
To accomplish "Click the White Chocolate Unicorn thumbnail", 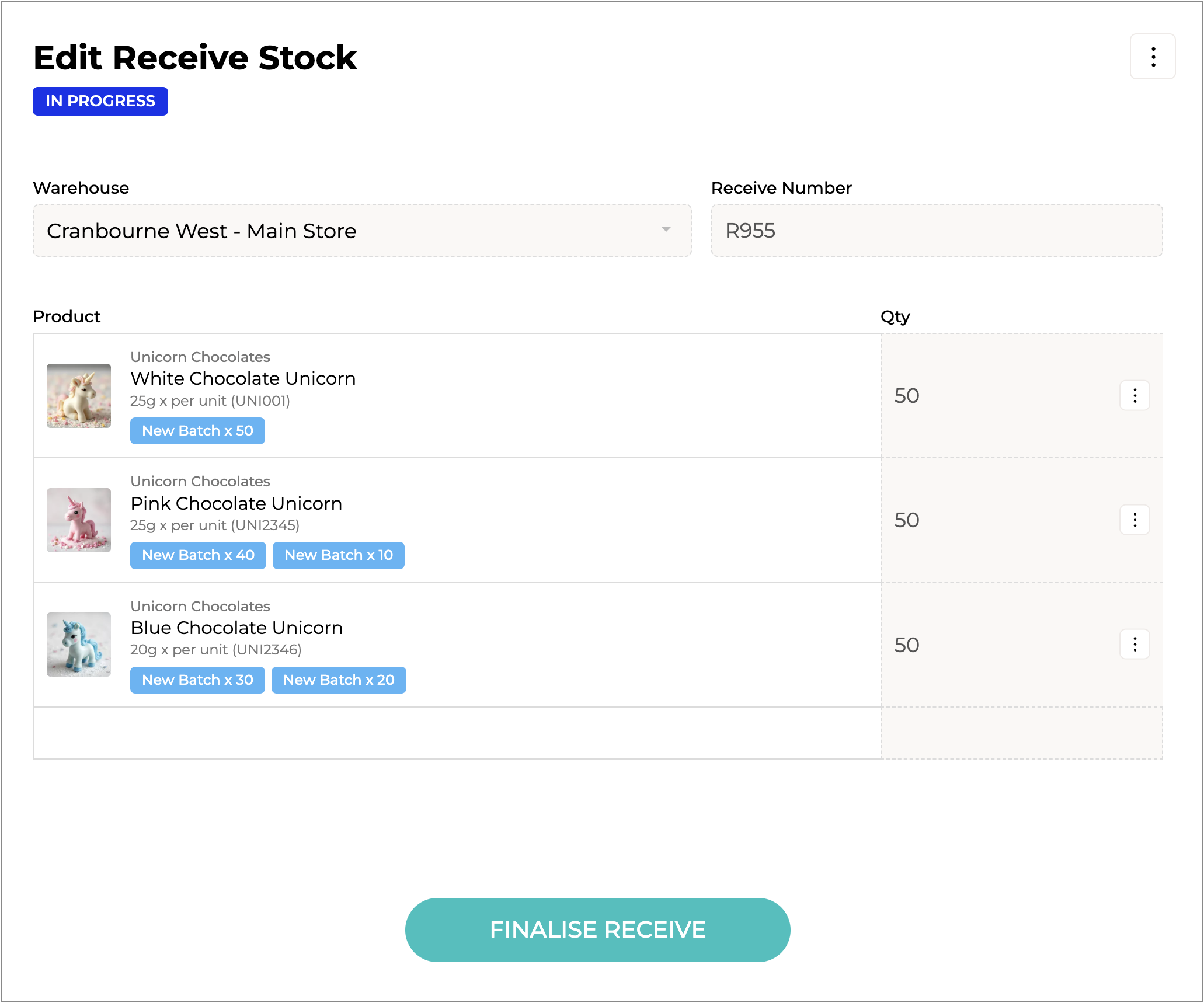I will pos(79,396).
